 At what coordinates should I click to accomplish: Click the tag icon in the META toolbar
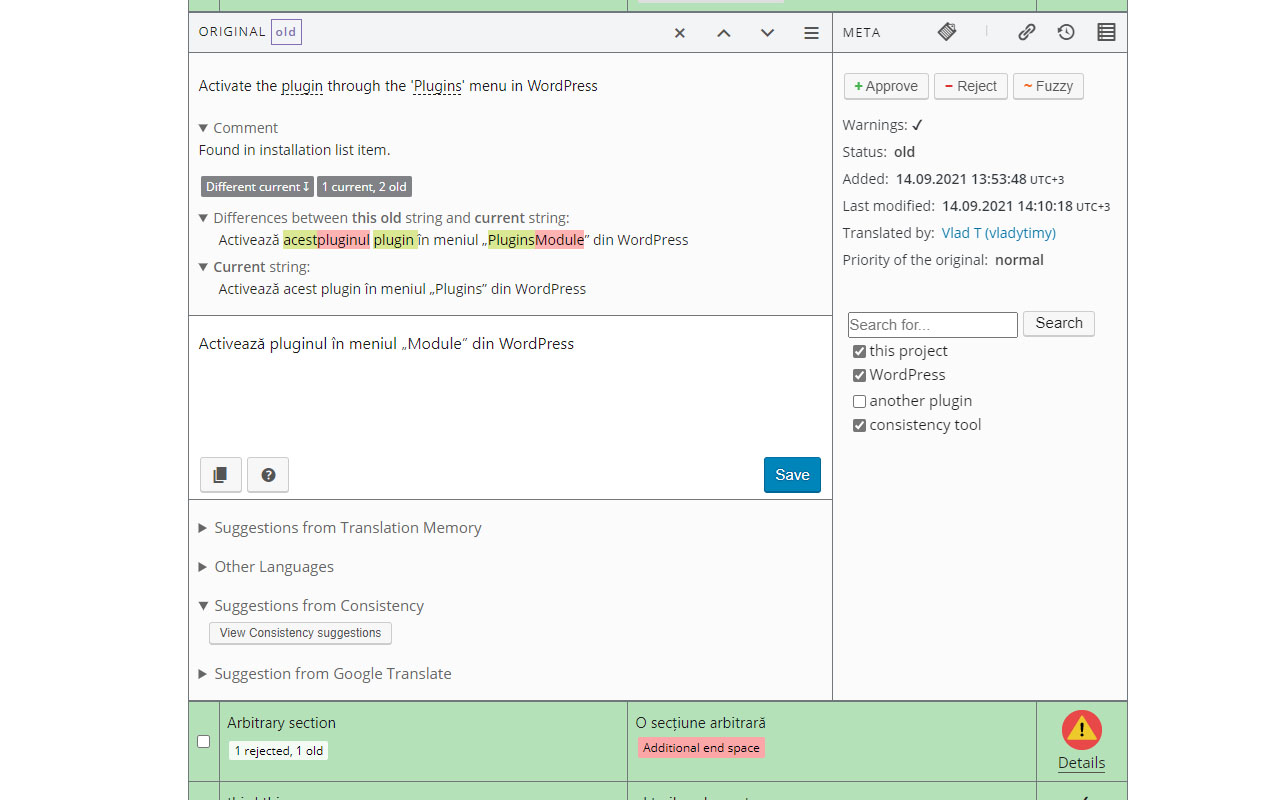[x=946, y=32]
